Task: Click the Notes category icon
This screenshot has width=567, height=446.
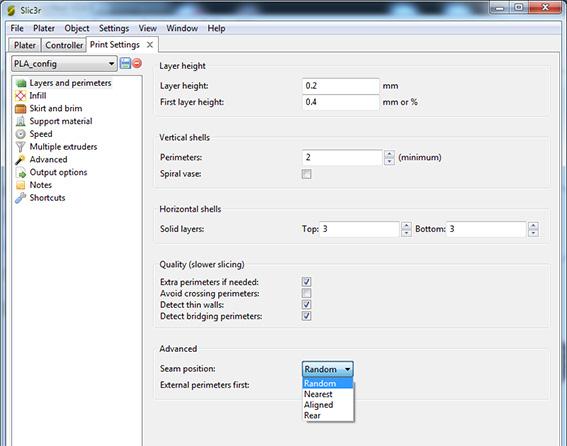Action: pos(21,185)
